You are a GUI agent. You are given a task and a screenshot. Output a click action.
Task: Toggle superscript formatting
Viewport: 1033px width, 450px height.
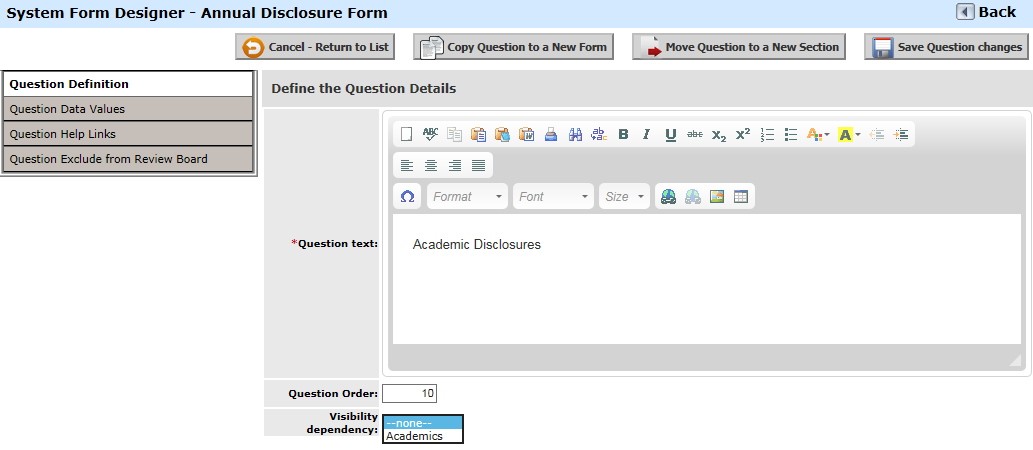point(743,134)
